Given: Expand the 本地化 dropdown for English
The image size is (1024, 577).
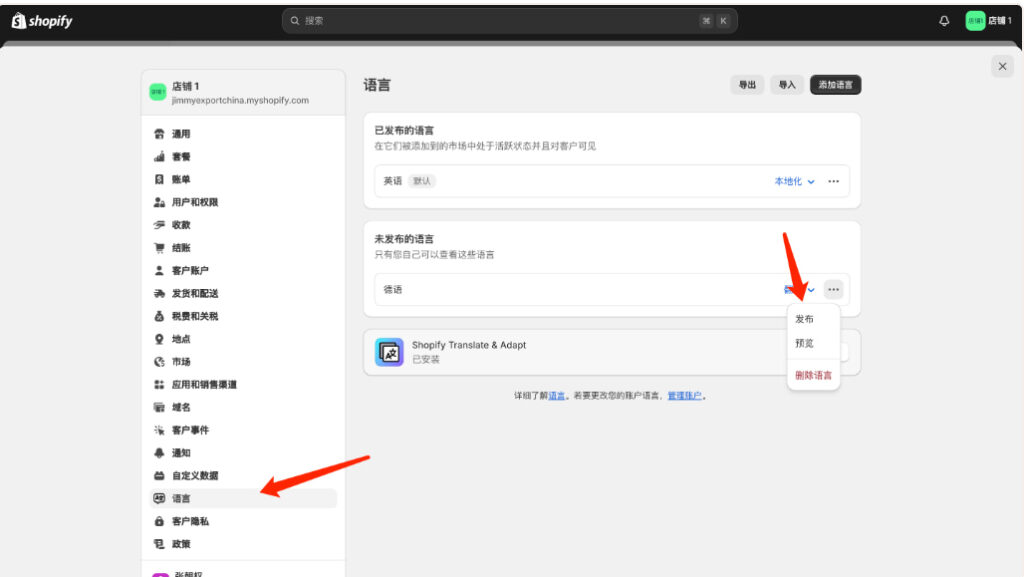Looking at the screenshot, I should [x=794, y=181].
